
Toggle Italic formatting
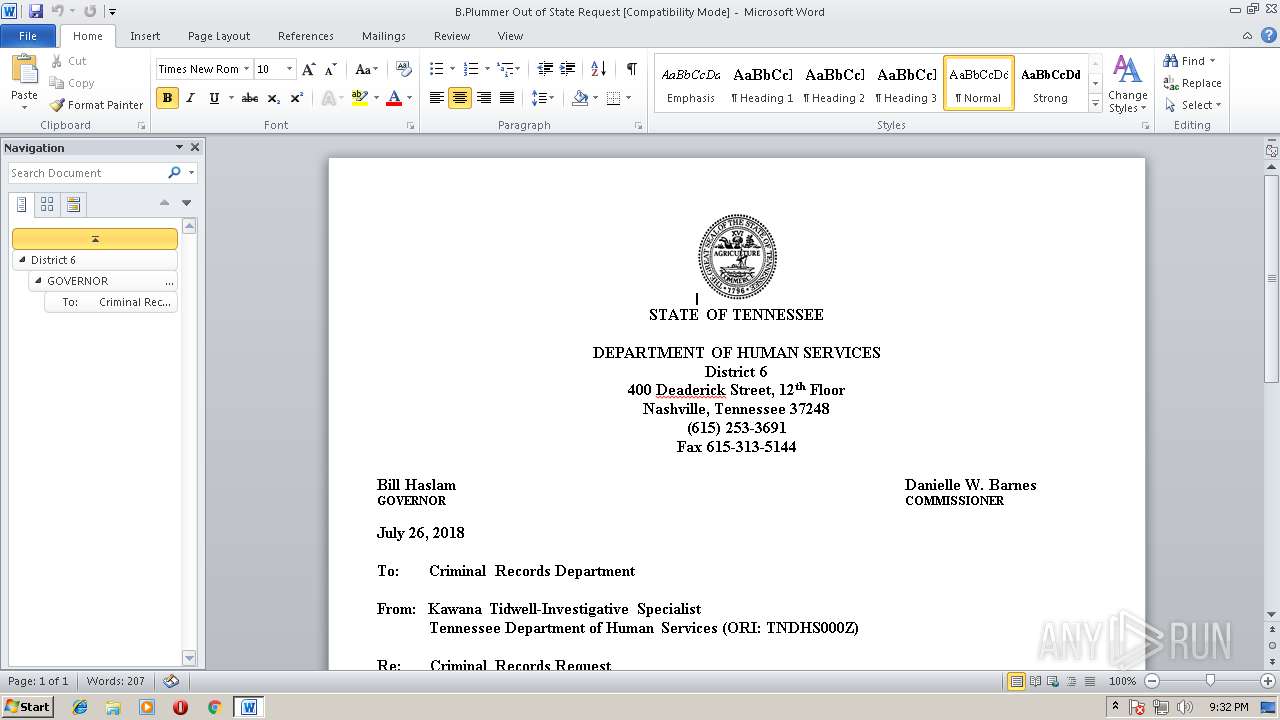190,98
